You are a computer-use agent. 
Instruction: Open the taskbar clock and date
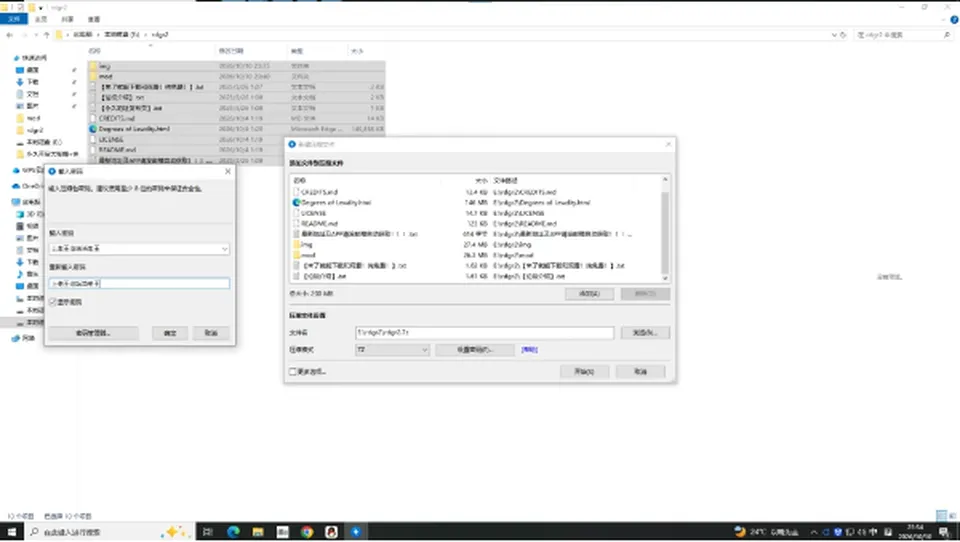915,532
